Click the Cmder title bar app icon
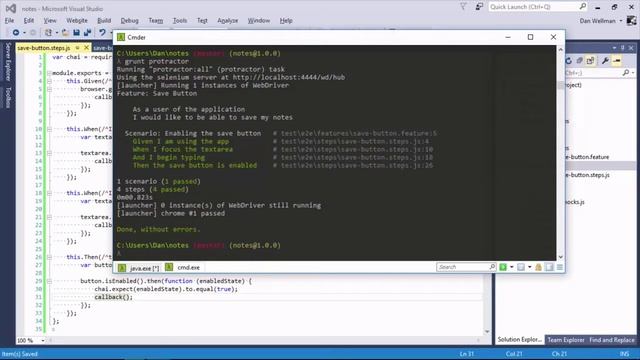The width and height of the screenshot is (640, 360). tap(121, 37)
